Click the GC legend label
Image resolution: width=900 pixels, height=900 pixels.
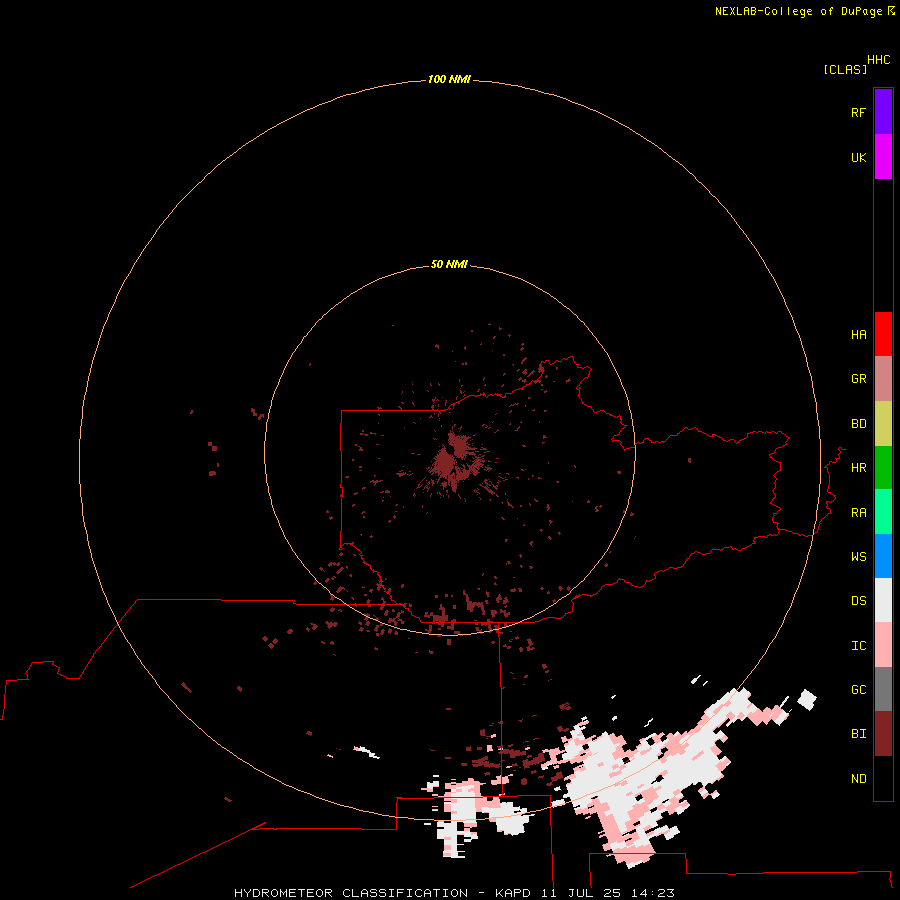tap(858, 690)
